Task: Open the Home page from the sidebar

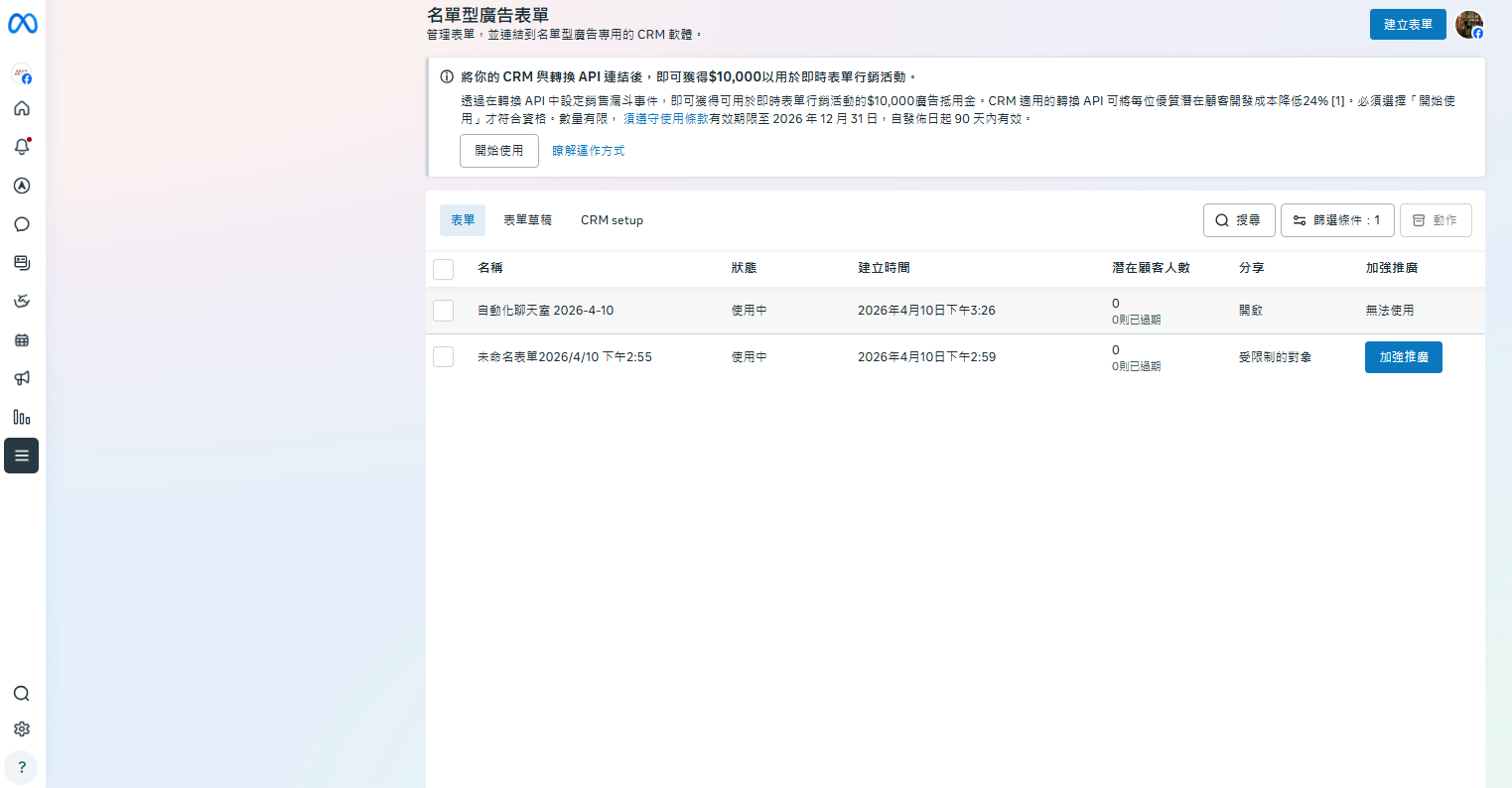Action: pyautogui.click(x=22, y=108)
